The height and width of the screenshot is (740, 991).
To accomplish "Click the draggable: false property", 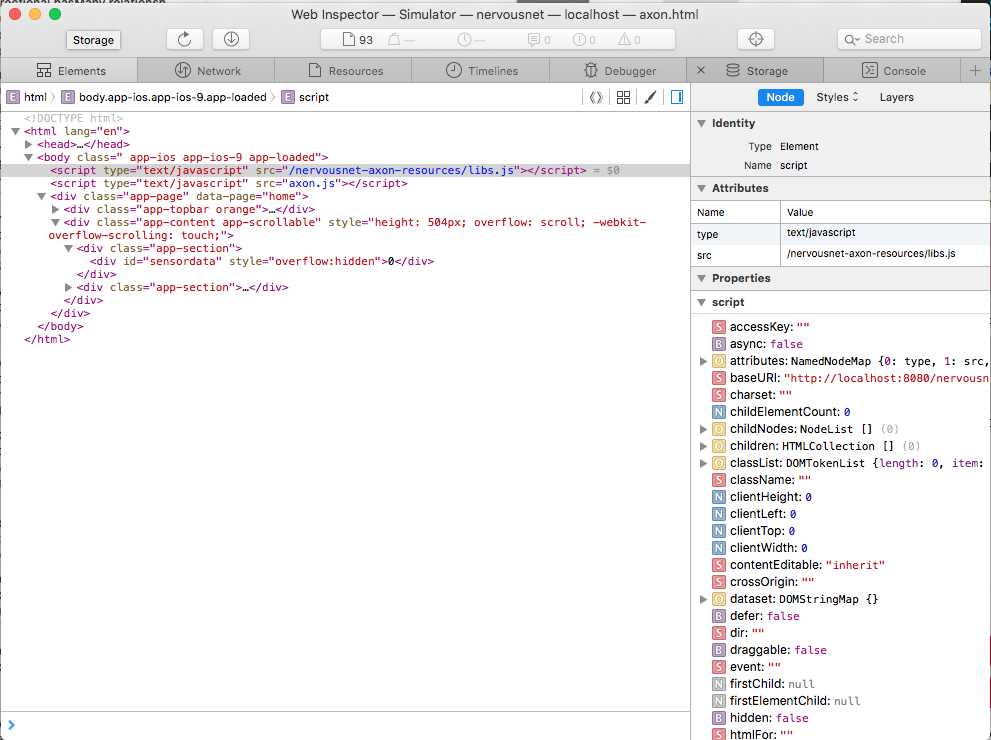I will tap(769, 650).
